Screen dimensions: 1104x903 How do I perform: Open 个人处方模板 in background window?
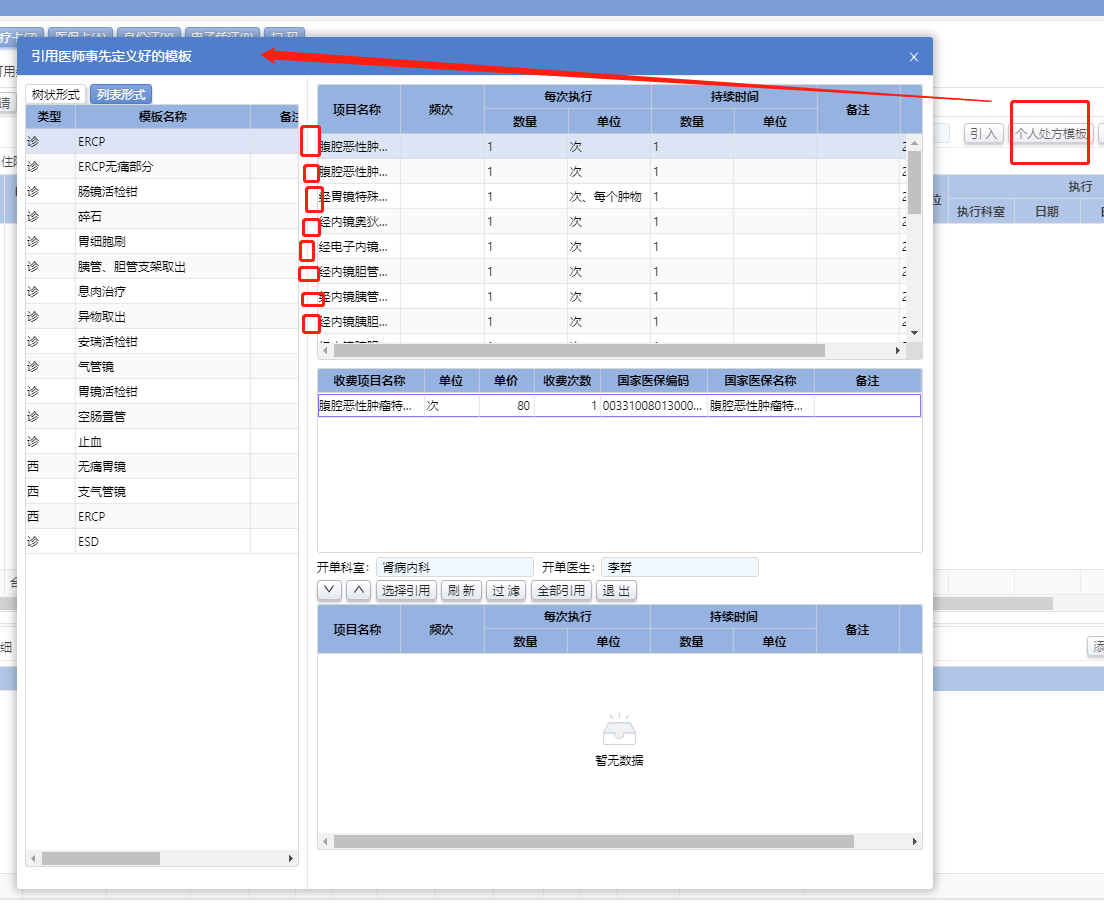point(1050,134)
